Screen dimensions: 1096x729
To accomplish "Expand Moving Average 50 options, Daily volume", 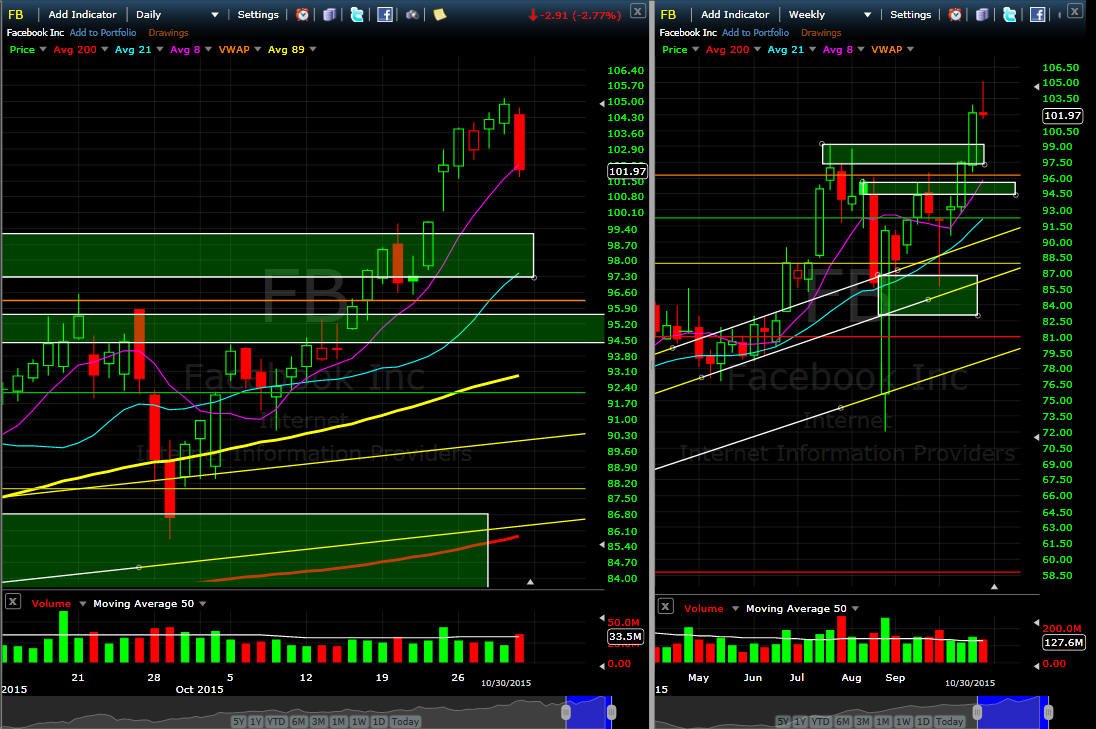I will click(x=203, y=604).
